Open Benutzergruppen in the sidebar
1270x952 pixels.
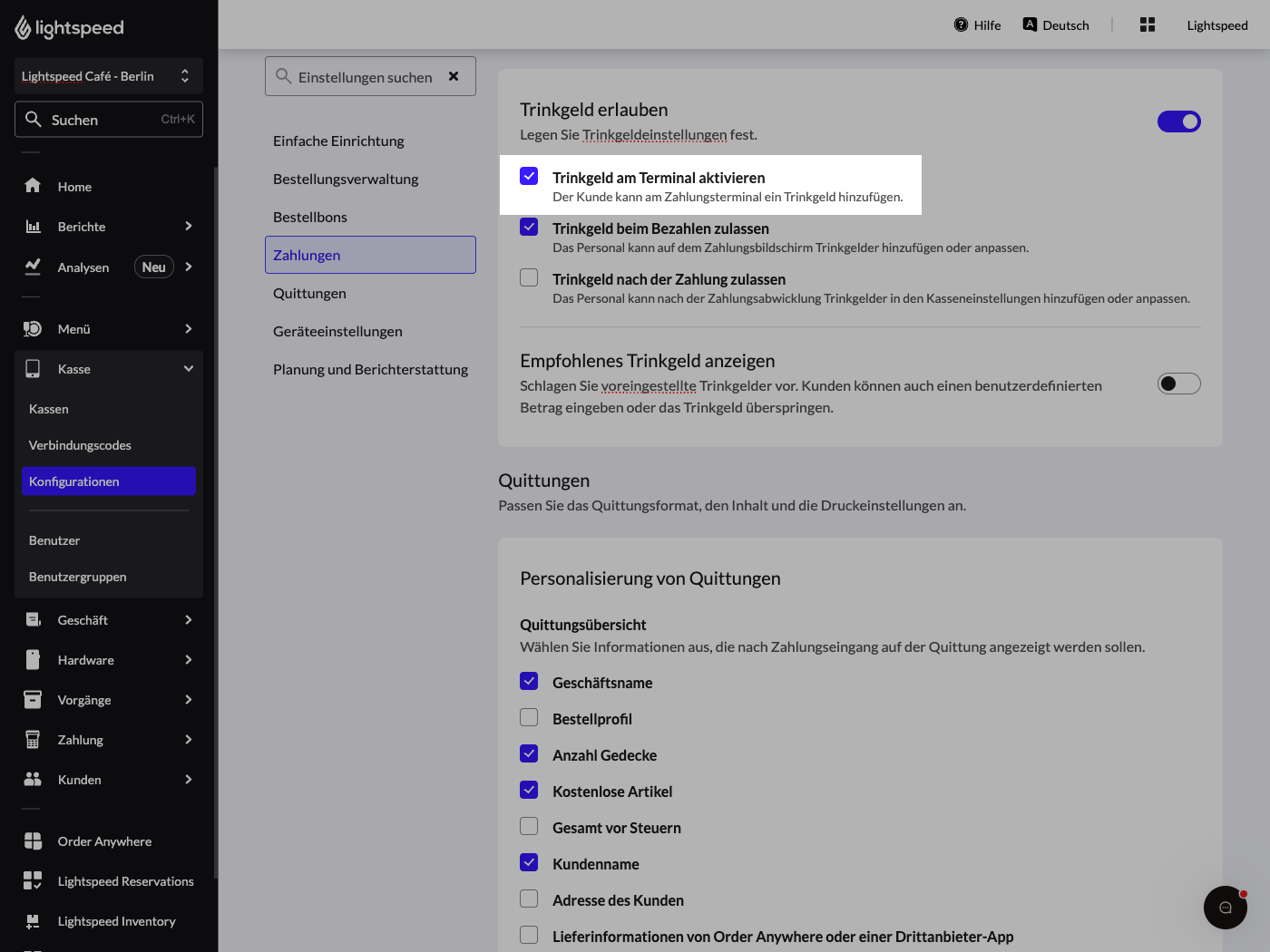pos(109,577)
